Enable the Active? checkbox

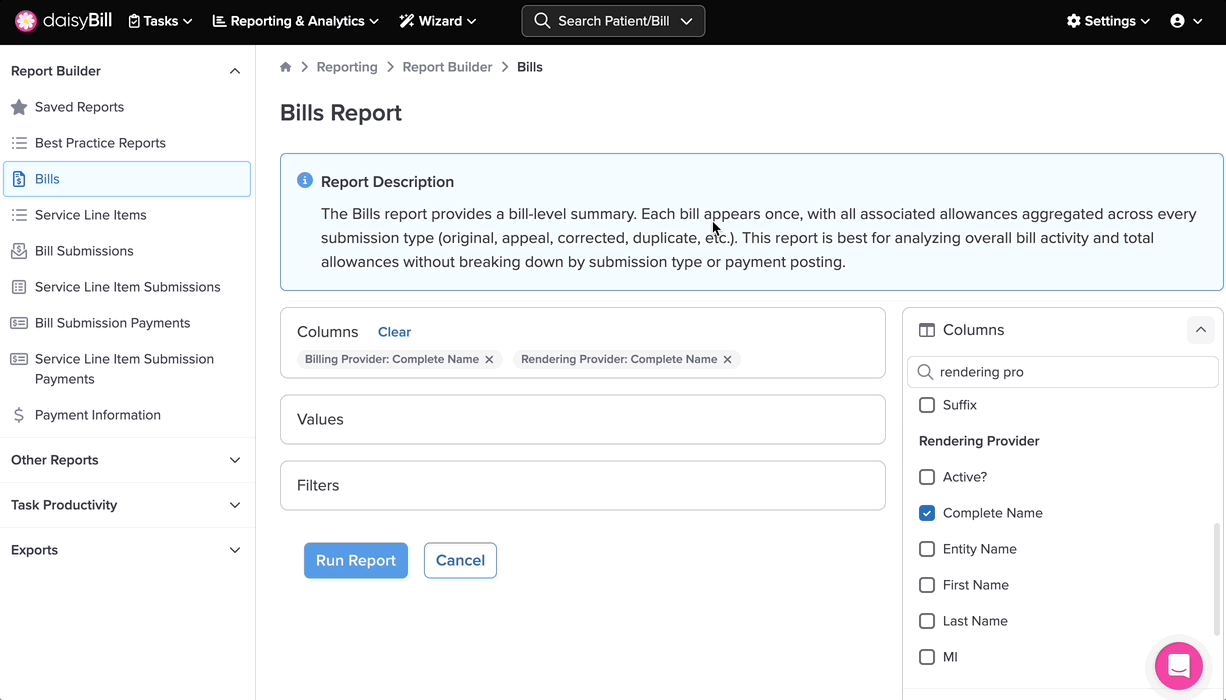pos(927,477)
